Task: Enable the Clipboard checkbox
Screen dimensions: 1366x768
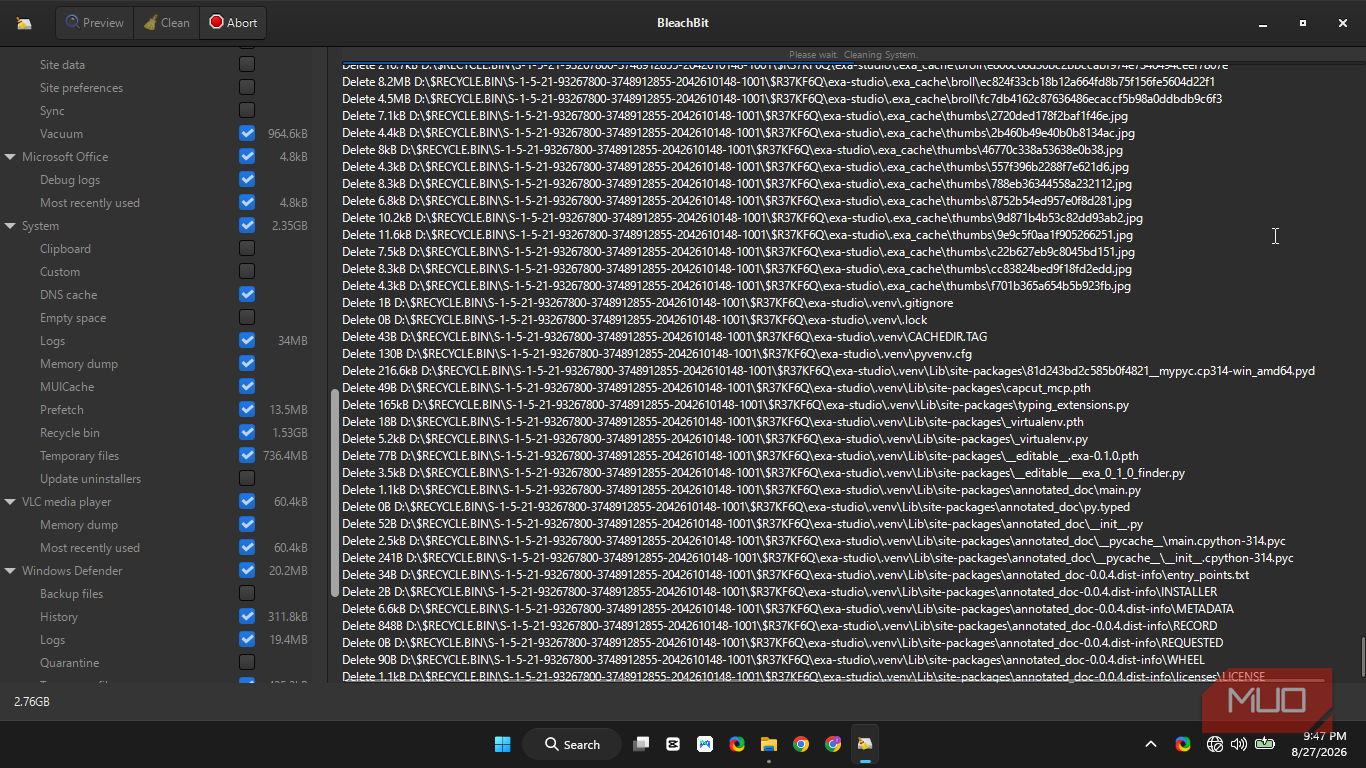Action: [247, 248]
